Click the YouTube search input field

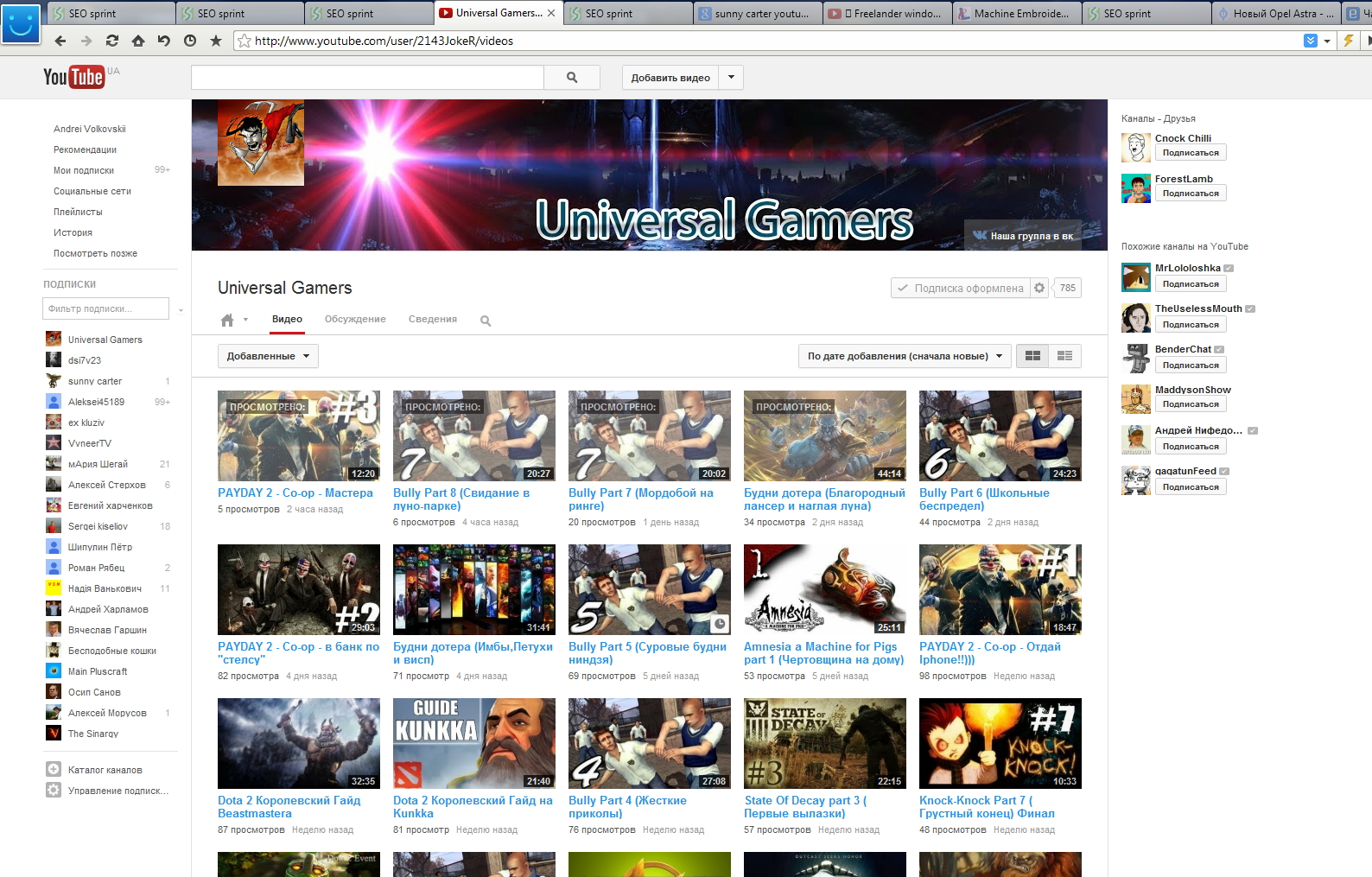pos(367,77)
